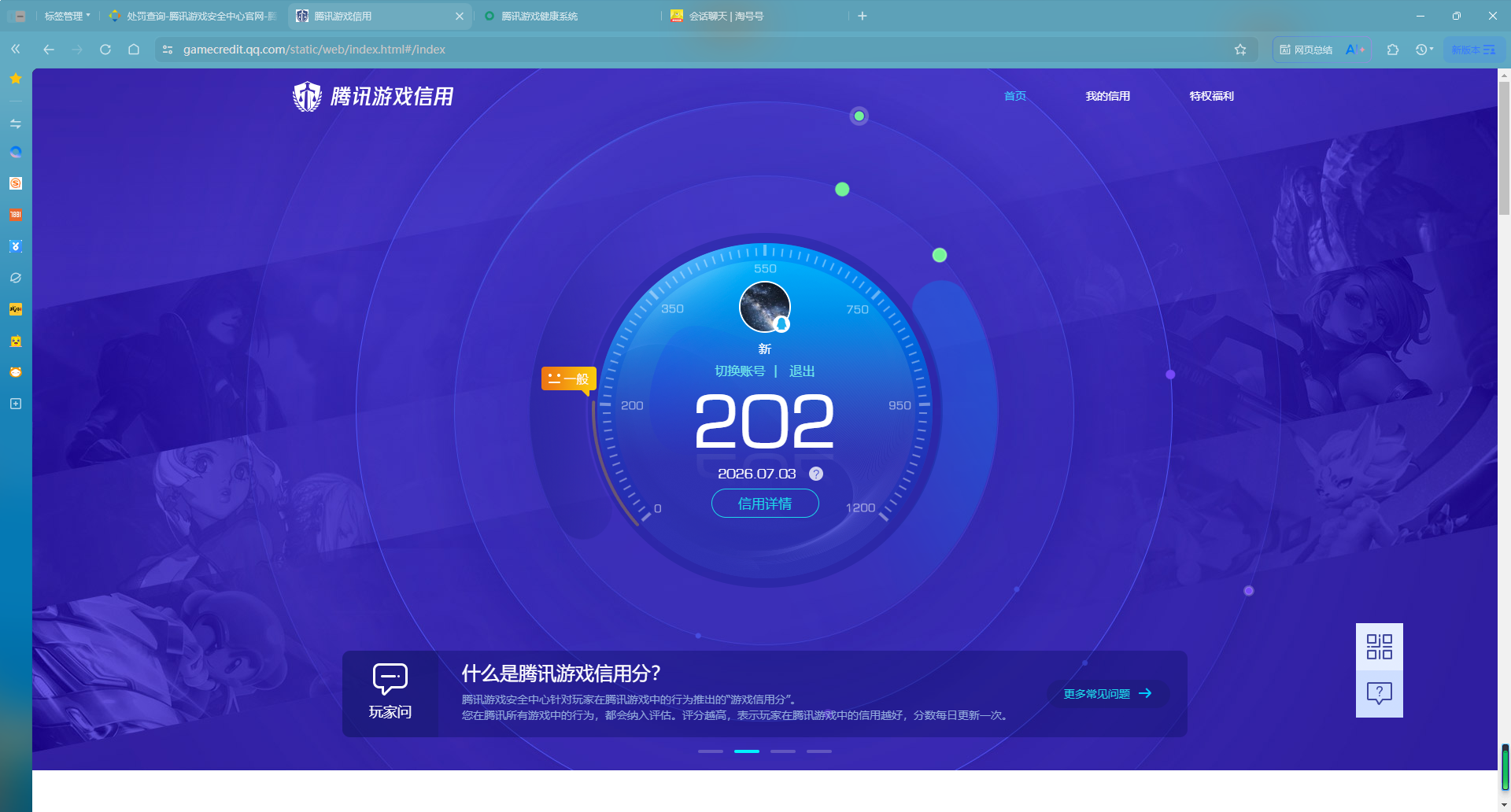Click the page vertical scrollbar thumb
This screenshot has width=1511, height=812.
(1505, 148)
